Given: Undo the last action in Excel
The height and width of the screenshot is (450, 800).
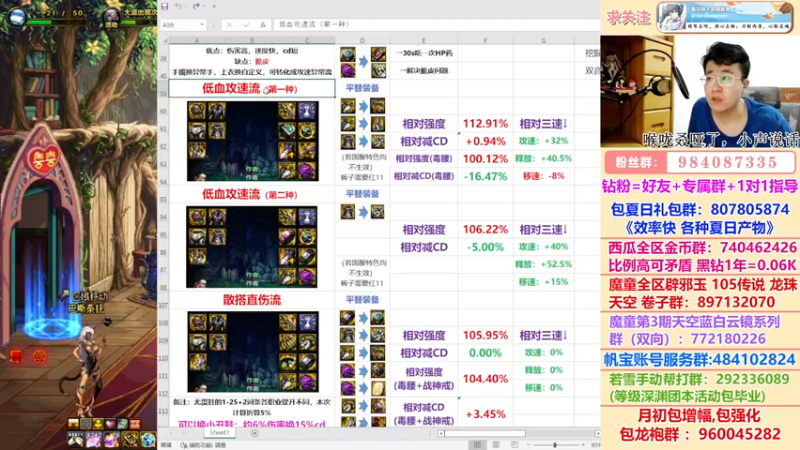Looking at the screenshot, I should [178, 7].
